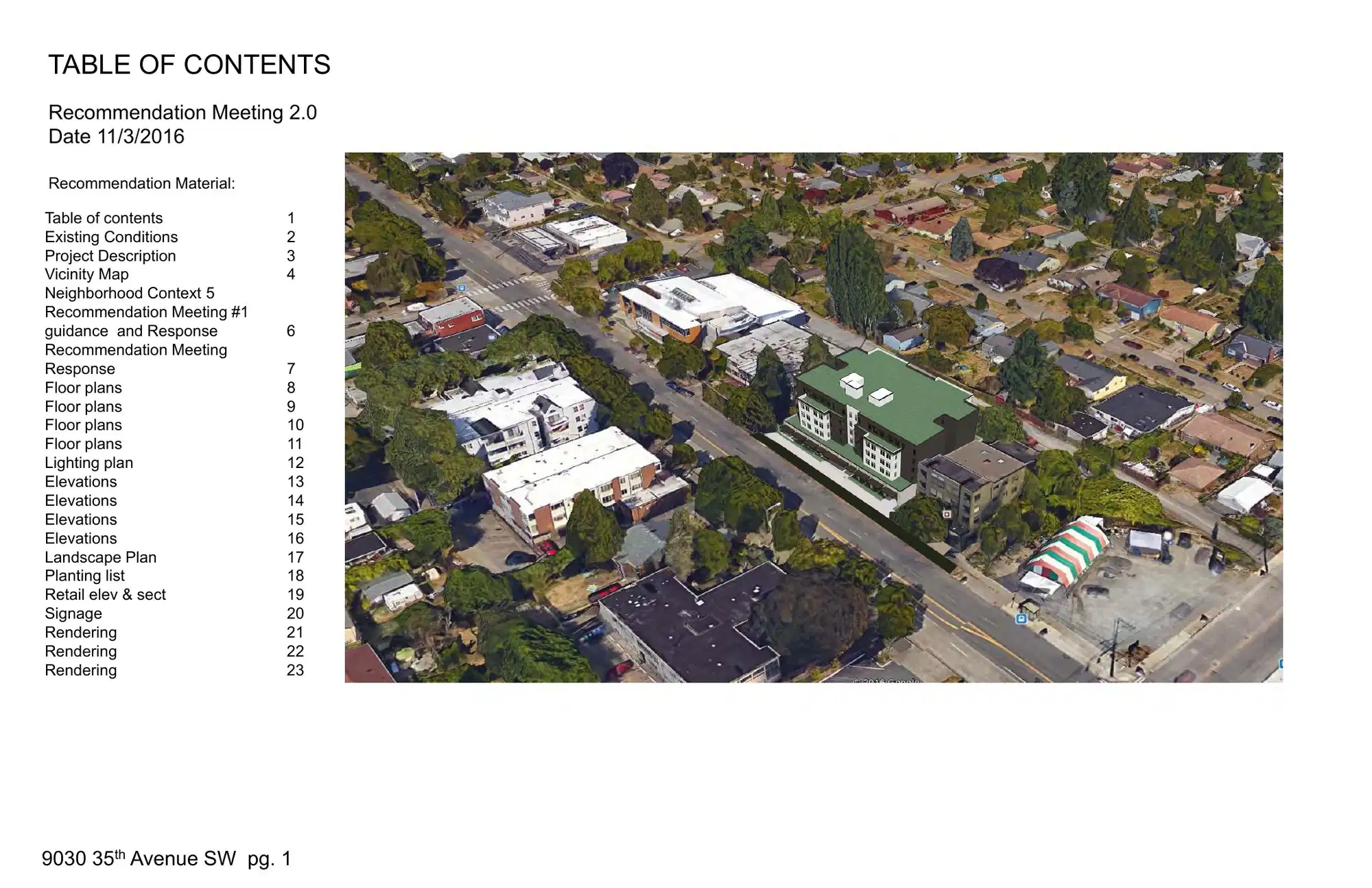1372x888 pixels.
Task: Click the aerial neighborhood photo
Action: pyautogui.click(x=814, y=417)
